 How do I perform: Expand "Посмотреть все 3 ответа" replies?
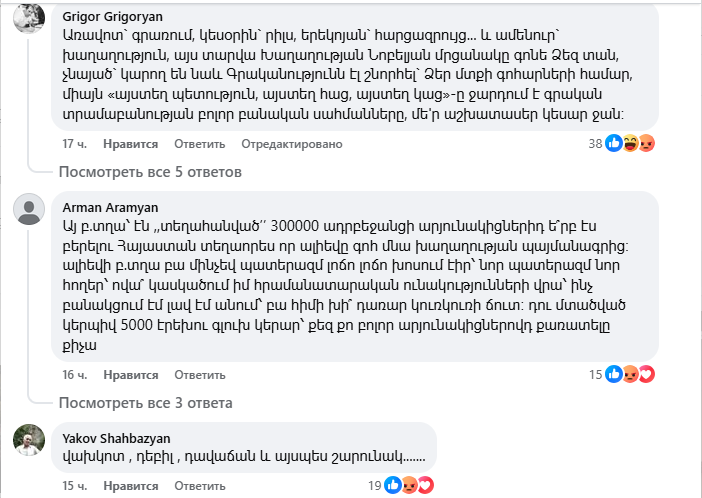(x=145, y=403)
